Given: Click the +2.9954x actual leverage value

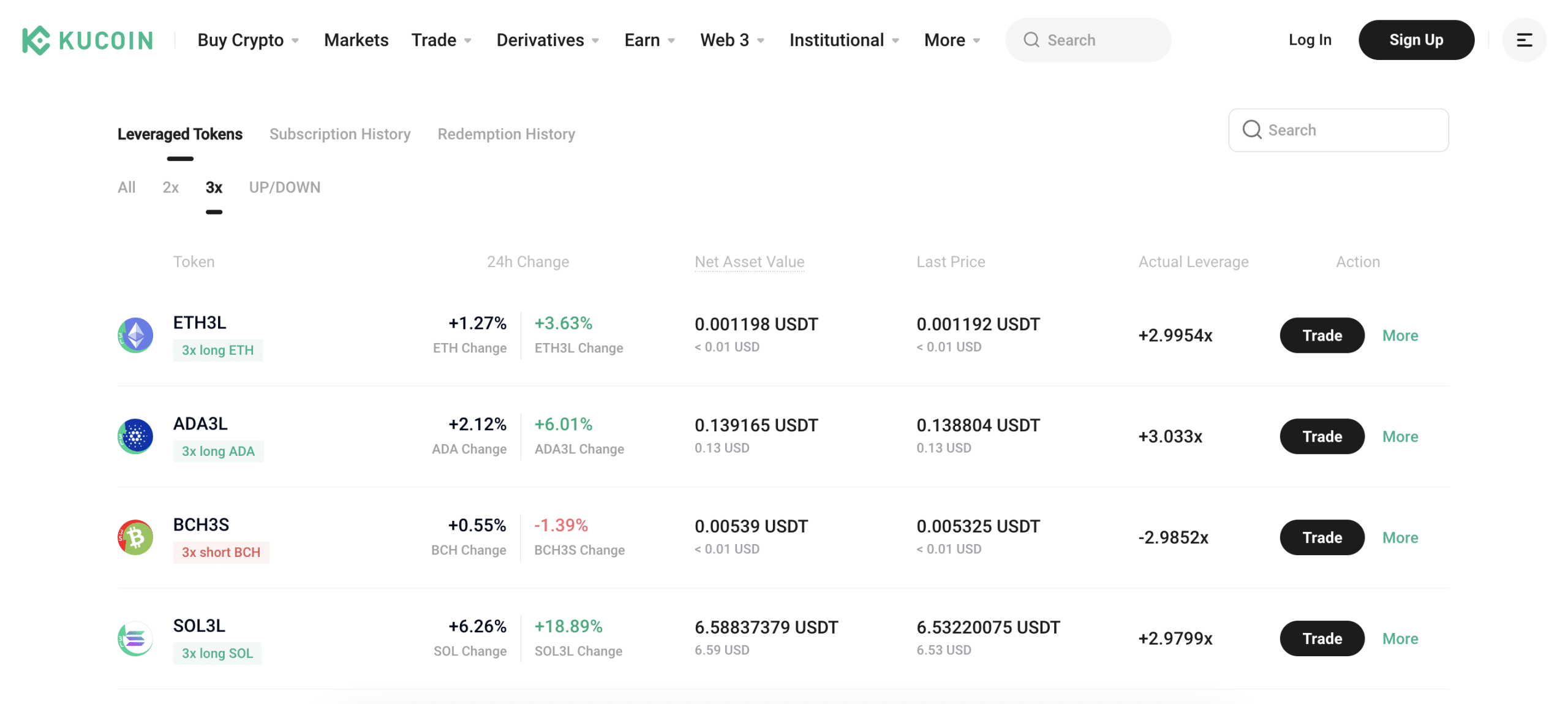Looking at the screenshot, I should (1175, 336).
